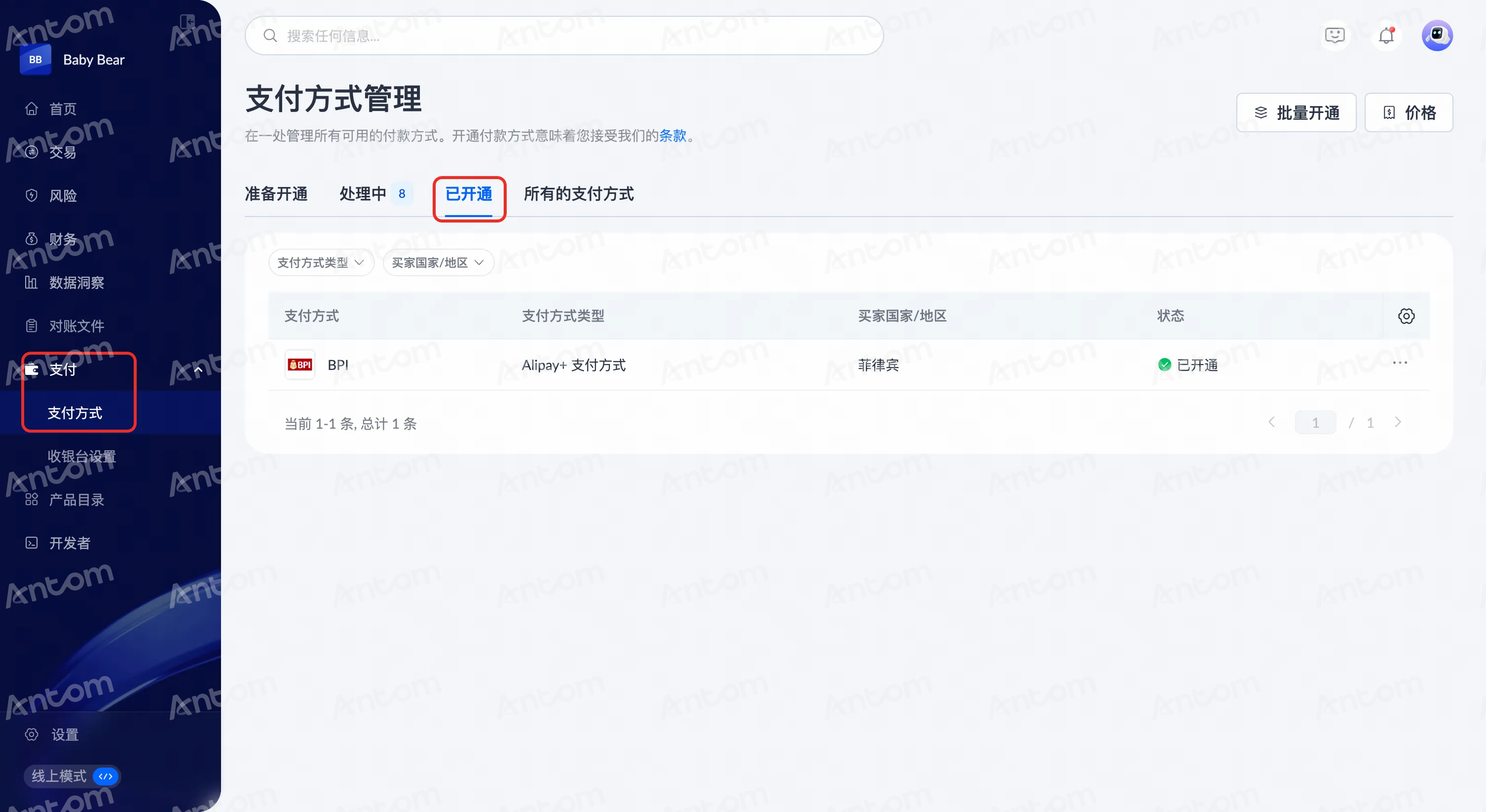Viewport: 1486px width, 812px height.
Task: Open 交易 in the sidebar
Action: 63,152
